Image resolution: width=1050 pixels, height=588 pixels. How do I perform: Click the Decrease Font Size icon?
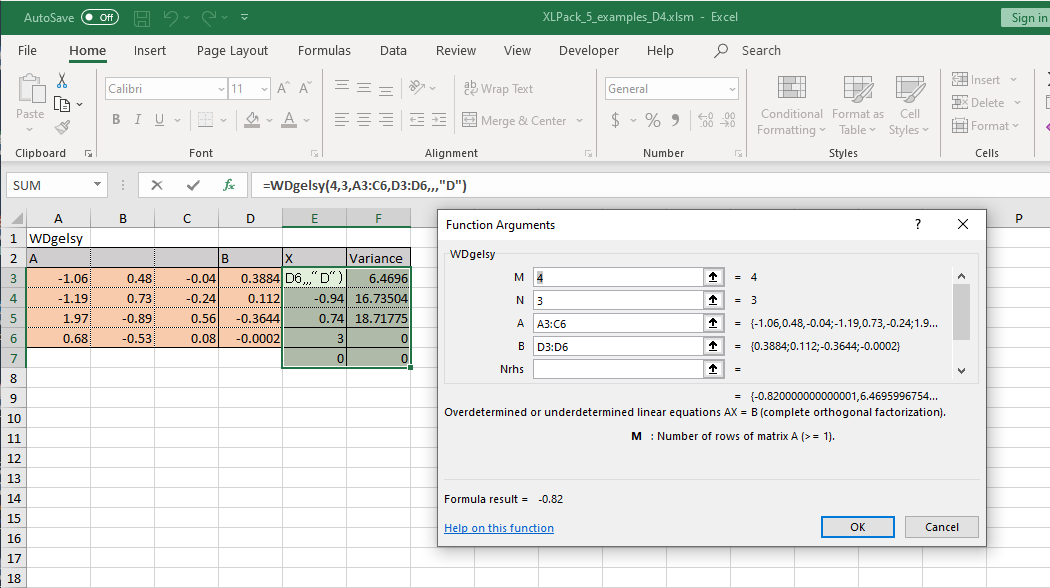[x=305, y=88]
